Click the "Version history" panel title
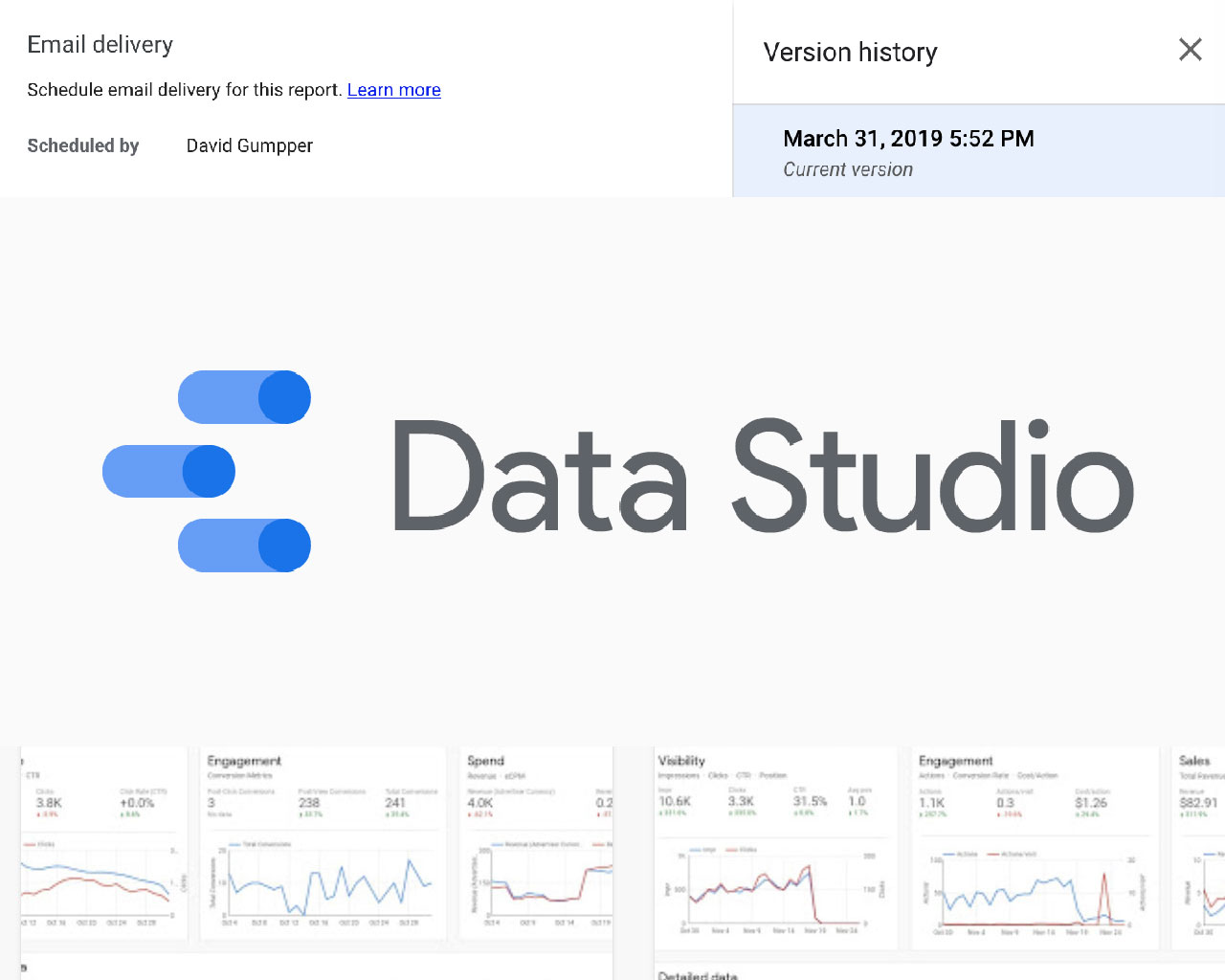This screenshot has height=980, width=1225. coord(851,53)
